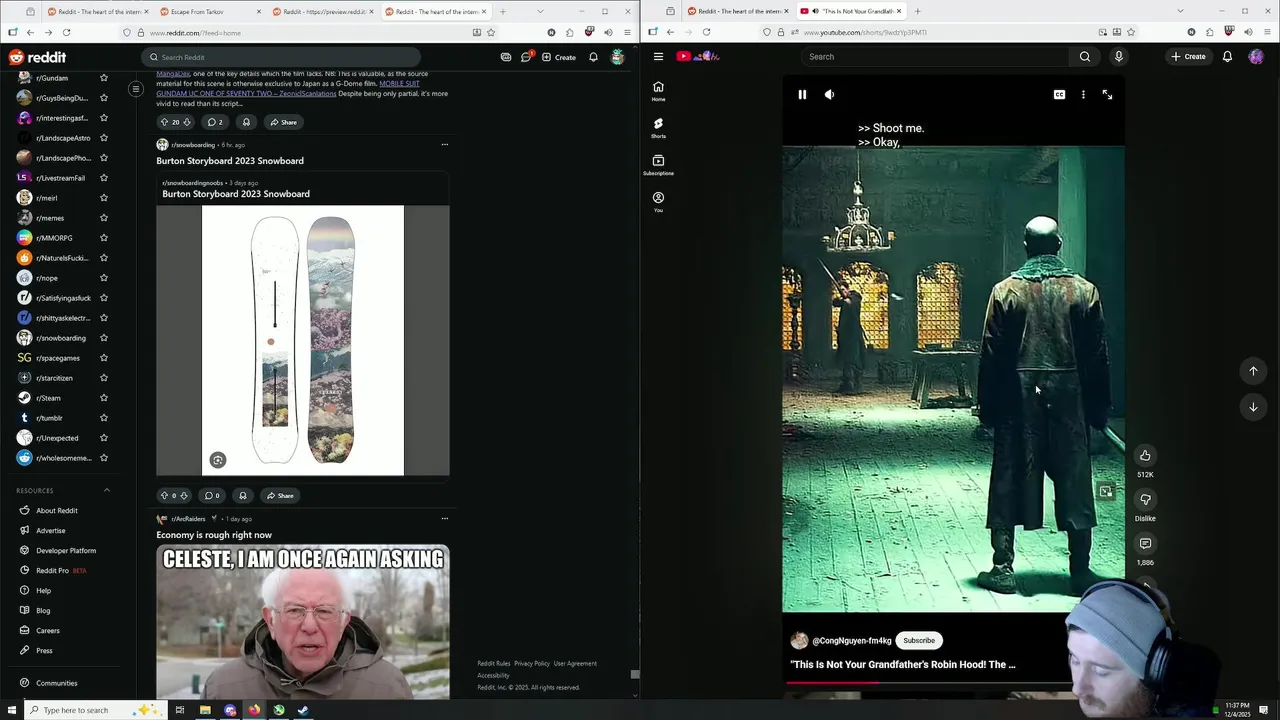This screenshot has width=1280, height=720.
Task: Go to previous short with up arrow
Action: click(x=1253, y=371)
